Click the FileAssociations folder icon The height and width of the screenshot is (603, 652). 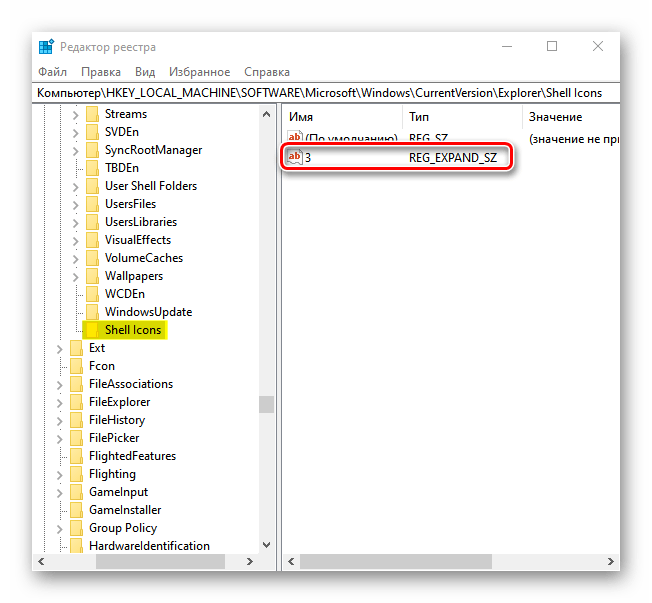click(x=77, y=384)
